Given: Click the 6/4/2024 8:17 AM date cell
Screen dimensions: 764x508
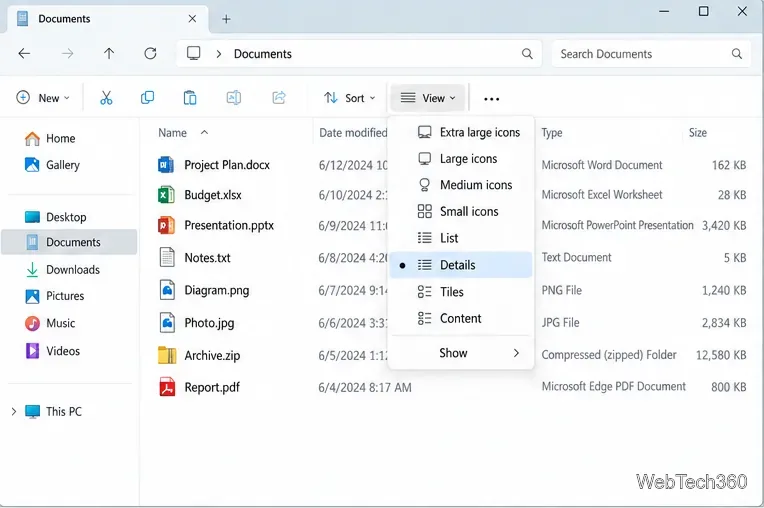Looking at the screenshot, I should [364, 387].
